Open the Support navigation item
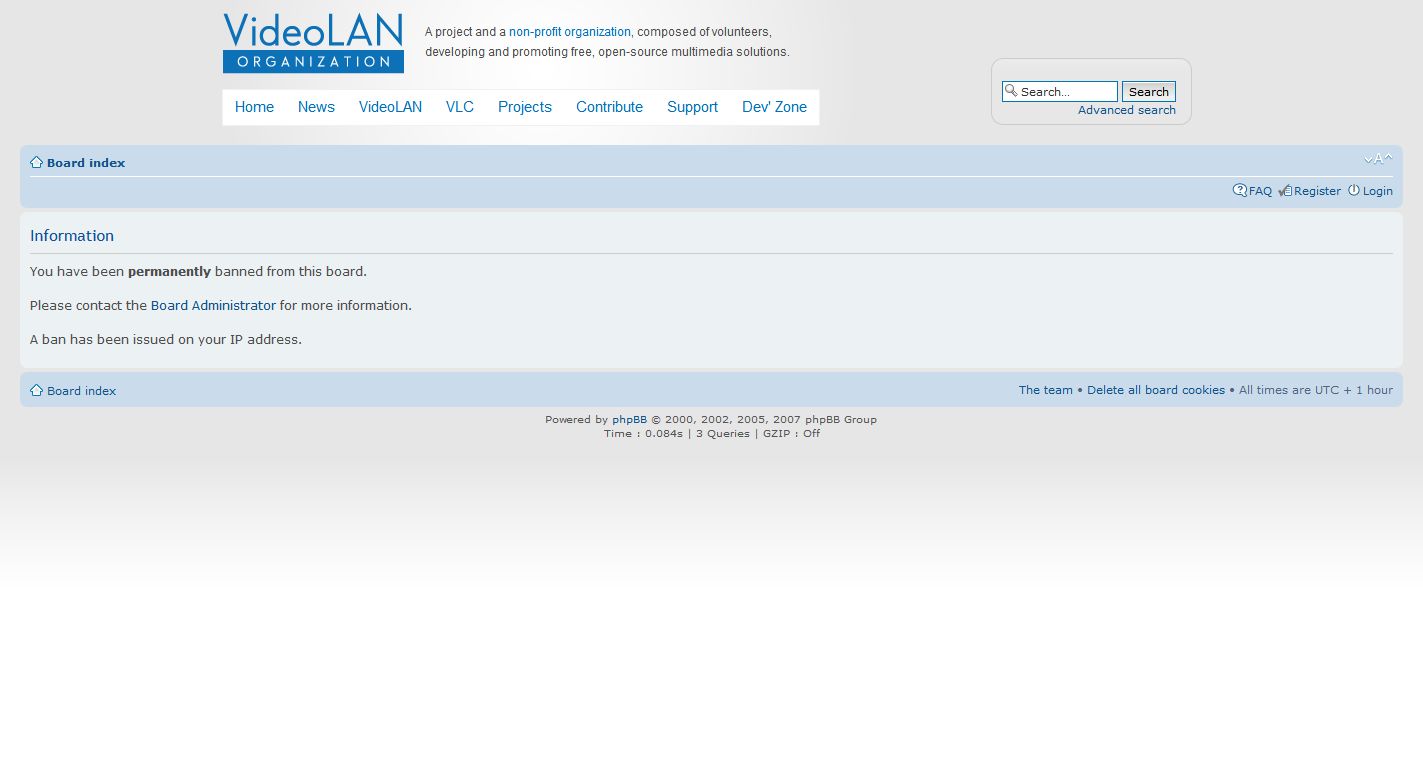This screenshot has height=781, width=1423. 692,107
